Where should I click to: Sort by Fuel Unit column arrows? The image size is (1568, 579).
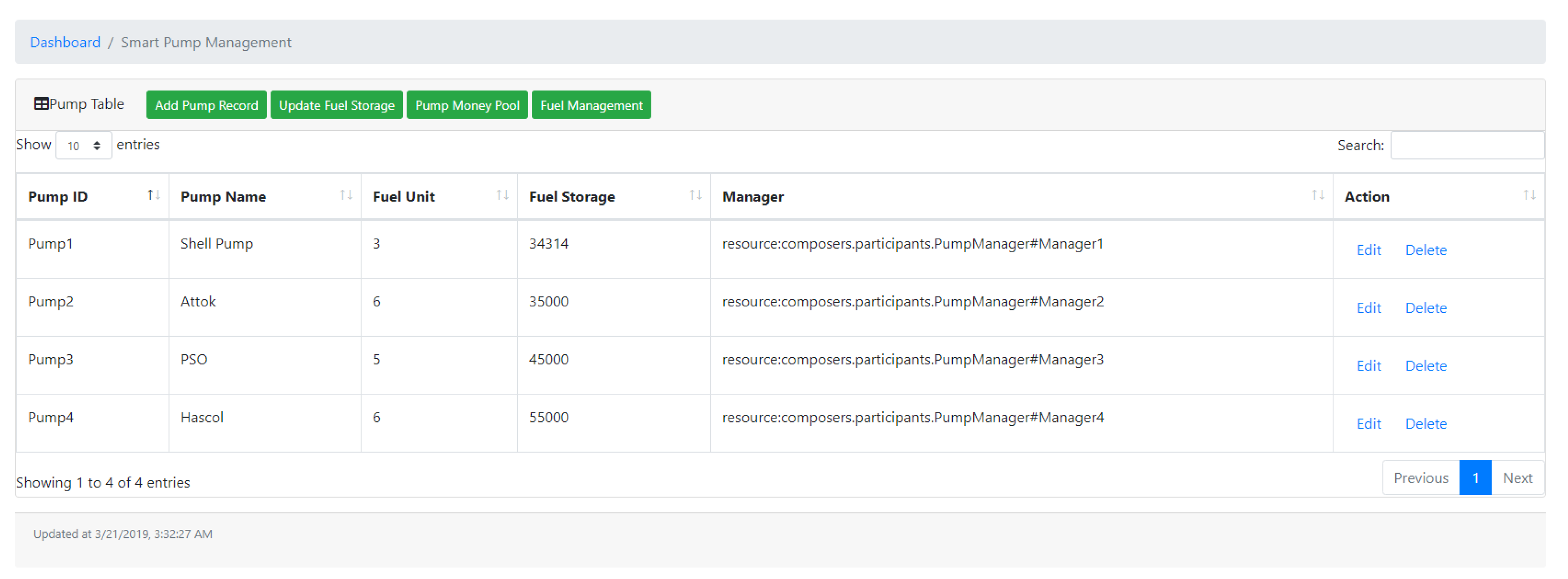point(502,195)
